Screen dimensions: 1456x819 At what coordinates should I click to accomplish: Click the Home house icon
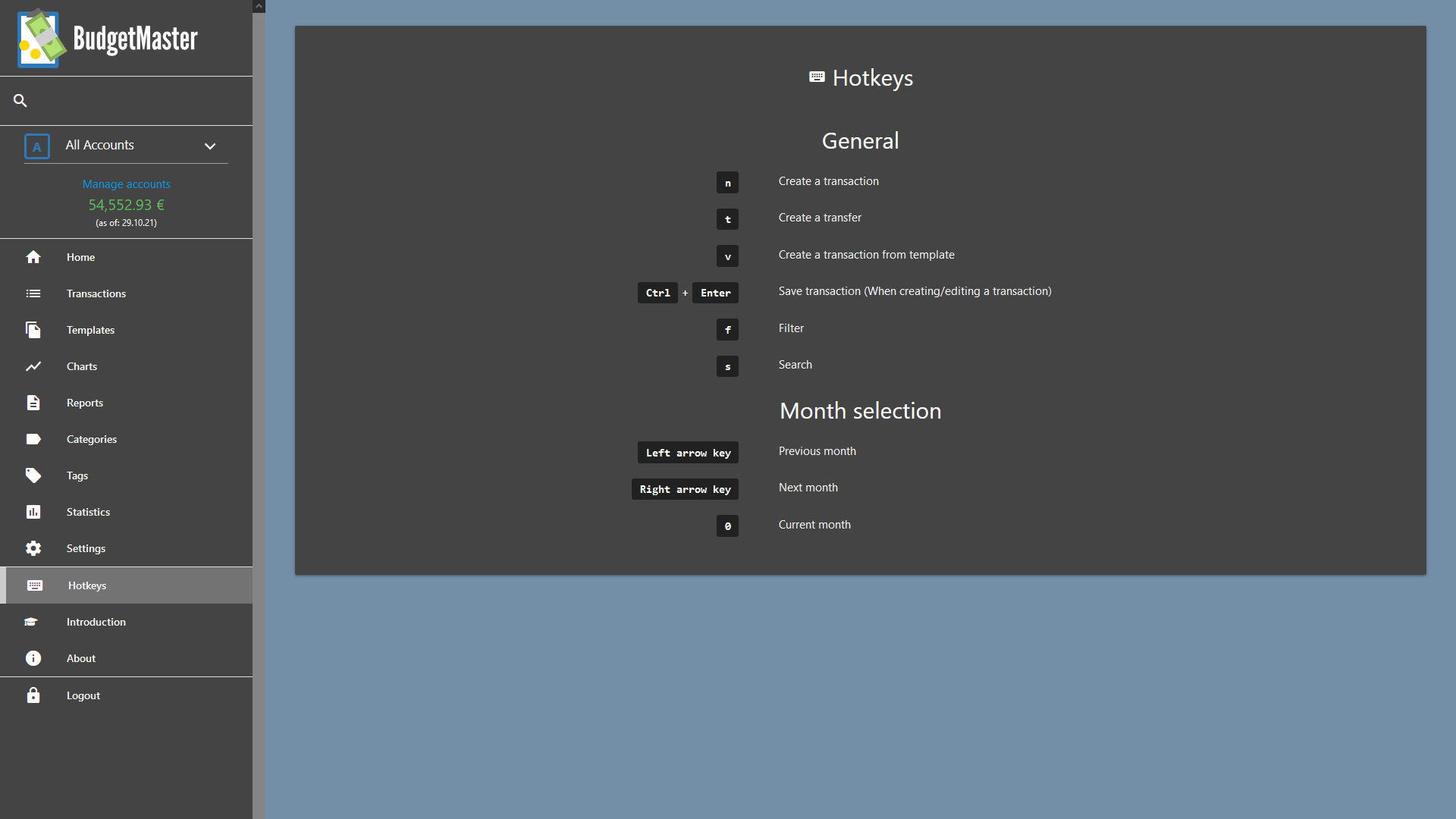(x=33, y=257)
